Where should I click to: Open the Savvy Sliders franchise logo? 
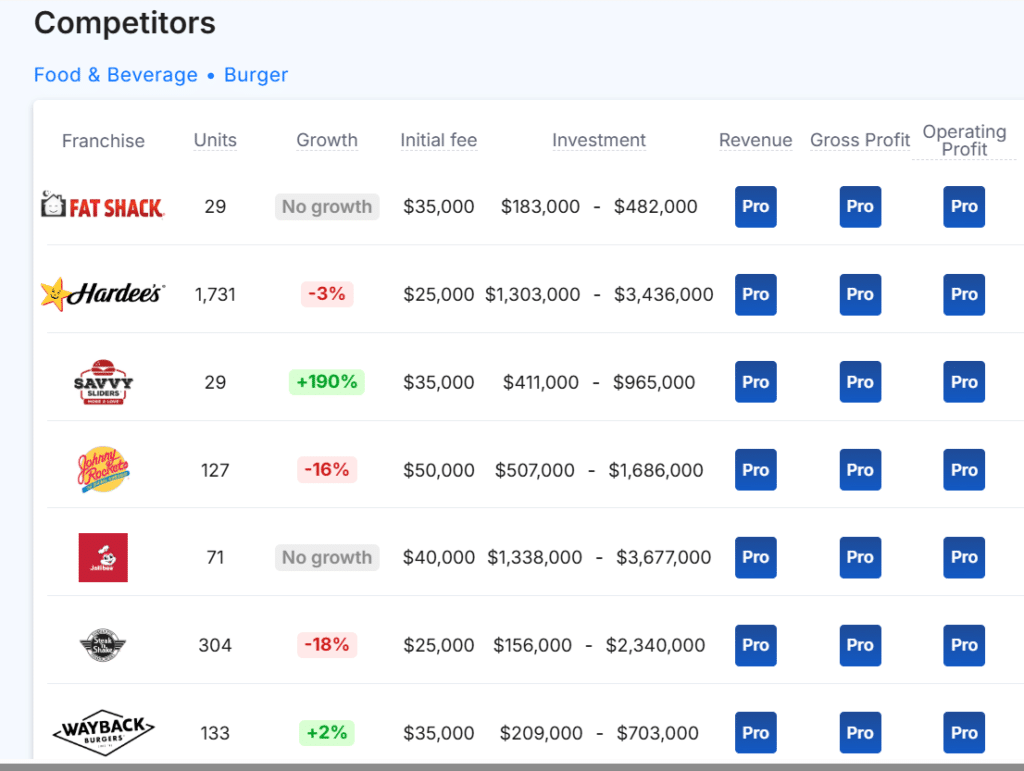click(x=103, y=382)
